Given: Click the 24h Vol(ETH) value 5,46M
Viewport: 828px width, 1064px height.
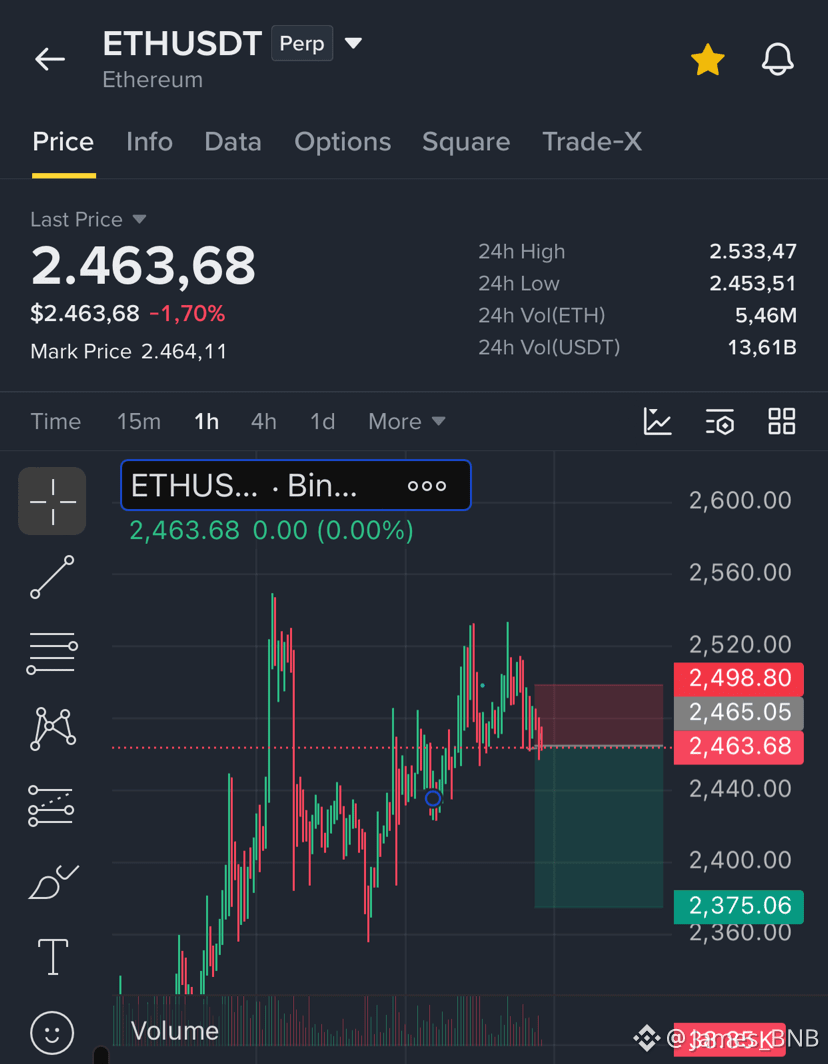Looking at the screenshot, I should [x=766, y=315].
